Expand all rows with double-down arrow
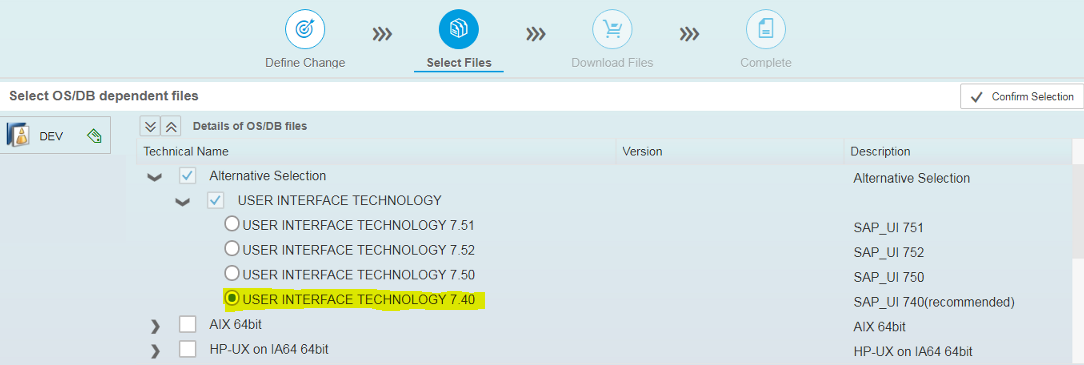The height and width of the screenshot is (365, 1084). [150, 126]
